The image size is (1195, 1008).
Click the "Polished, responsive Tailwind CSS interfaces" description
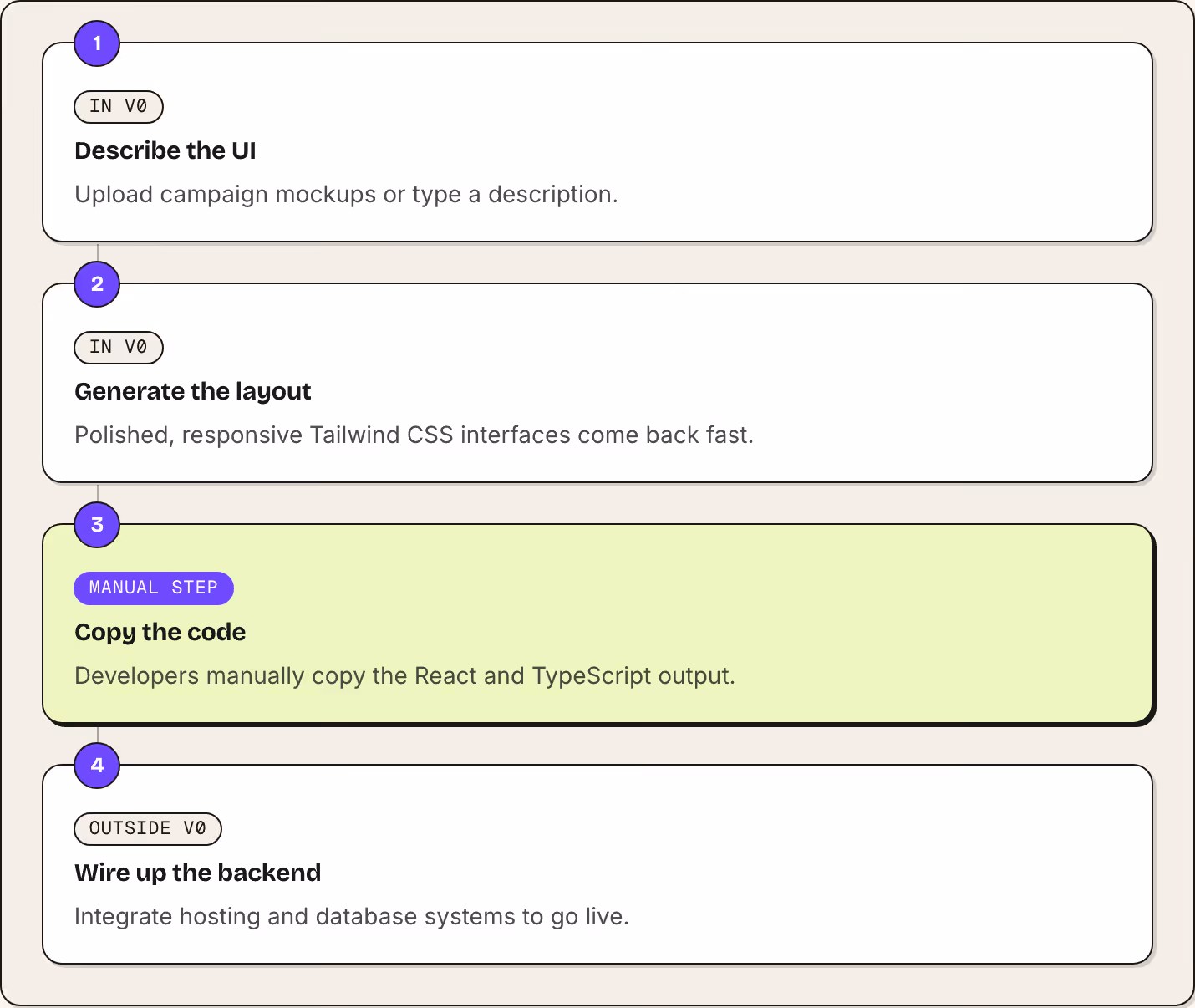(414, 435)
